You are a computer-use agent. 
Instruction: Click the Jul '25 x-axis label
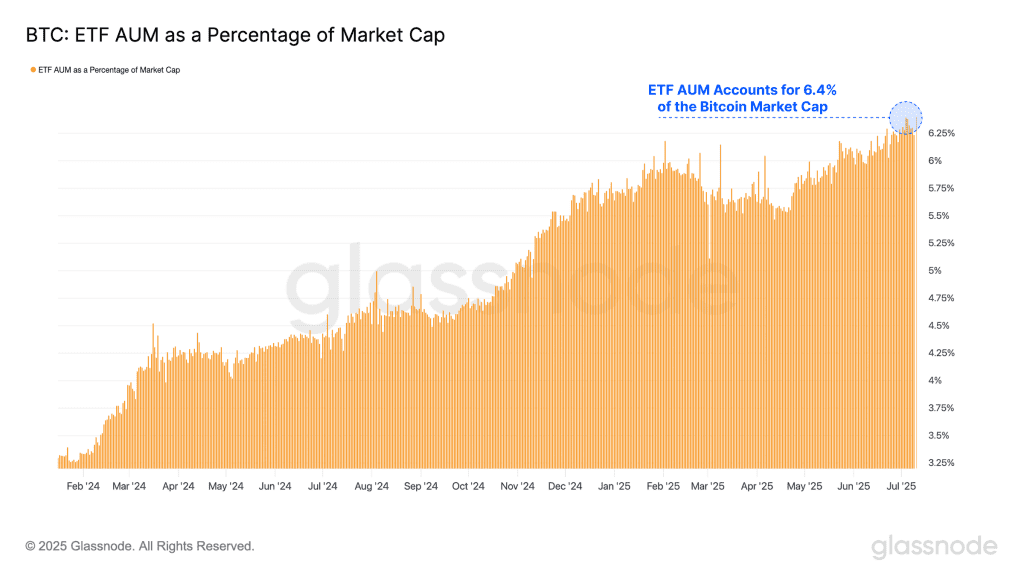(x=903, y=487)
